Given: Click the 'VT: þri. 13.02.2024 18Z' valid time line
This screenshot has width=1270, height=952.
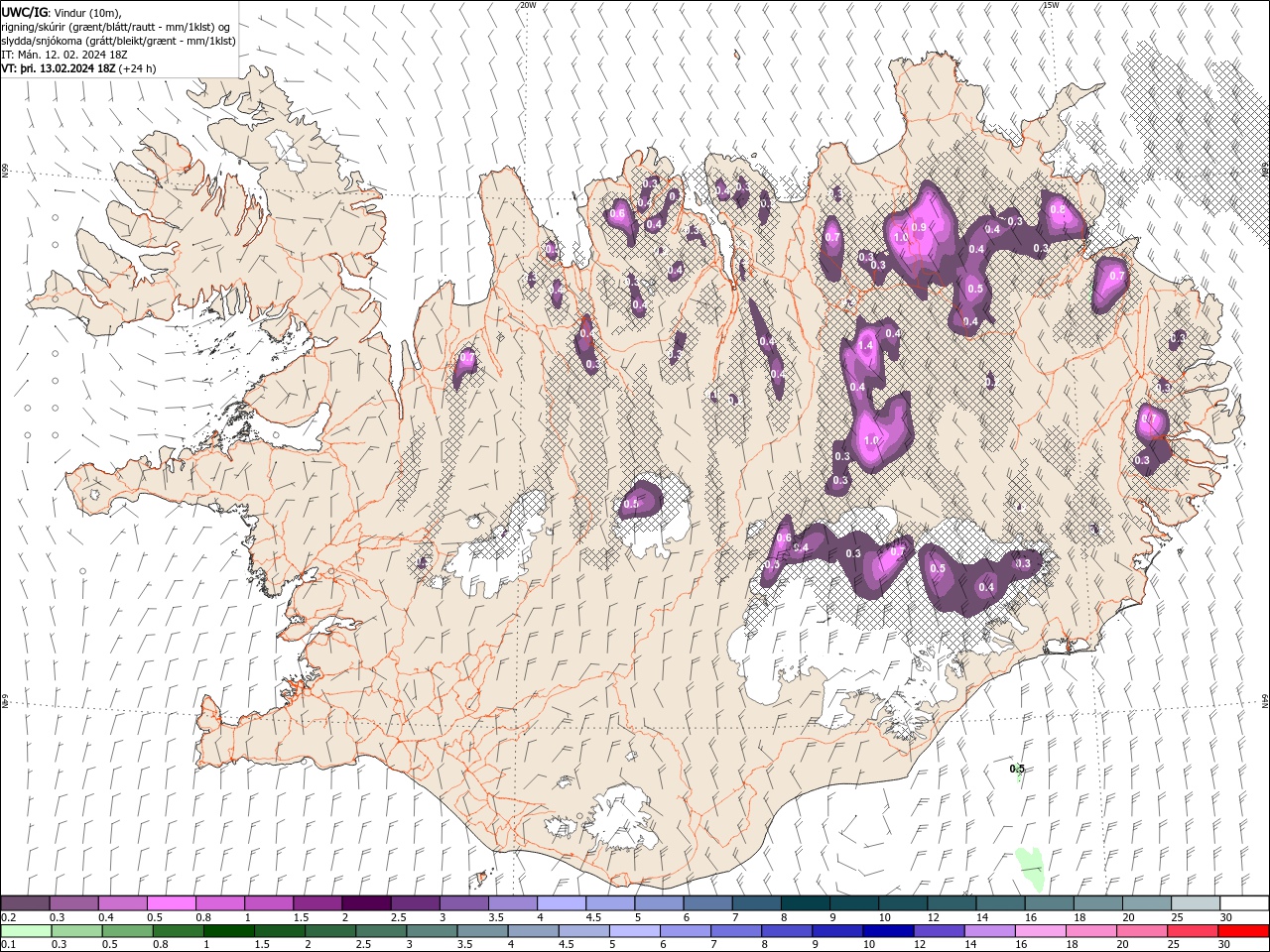Looking at the screenshot, I should (60, 68).
